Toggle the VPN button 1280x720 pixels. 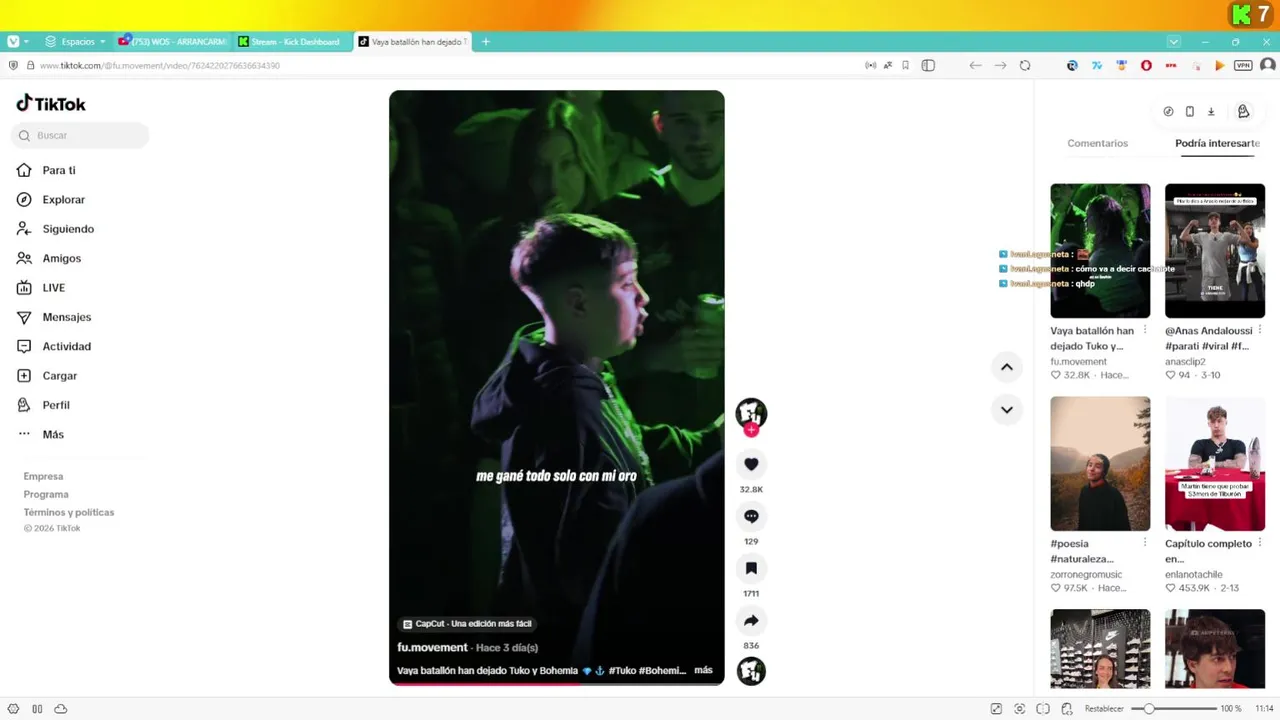tap(1243, 65)
